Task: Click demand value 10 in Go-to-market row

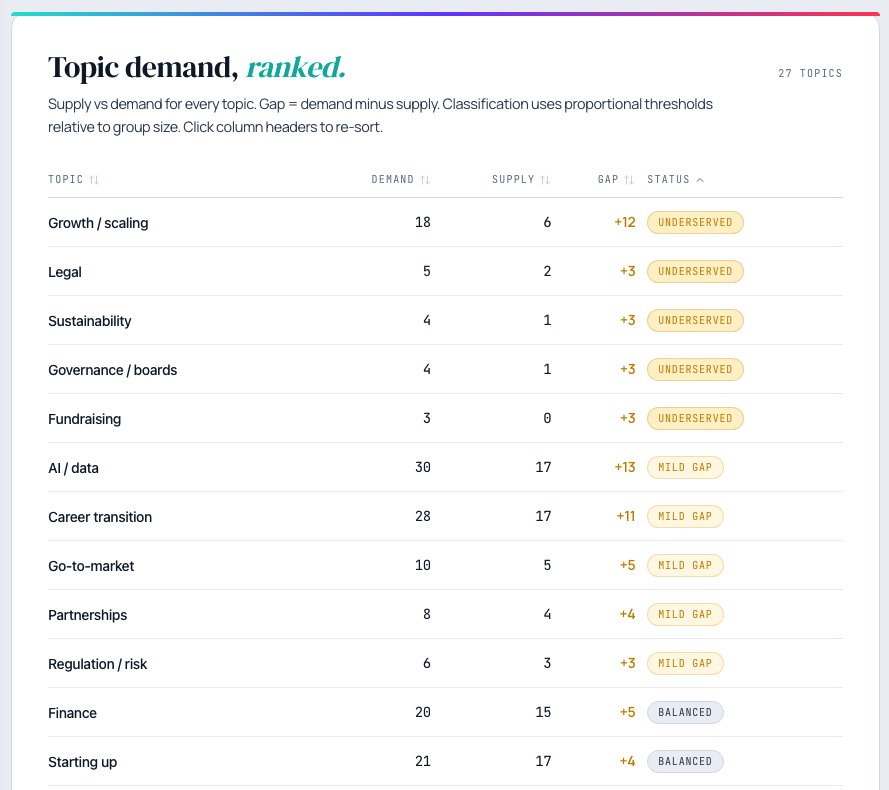Action: tap(423, 565)
